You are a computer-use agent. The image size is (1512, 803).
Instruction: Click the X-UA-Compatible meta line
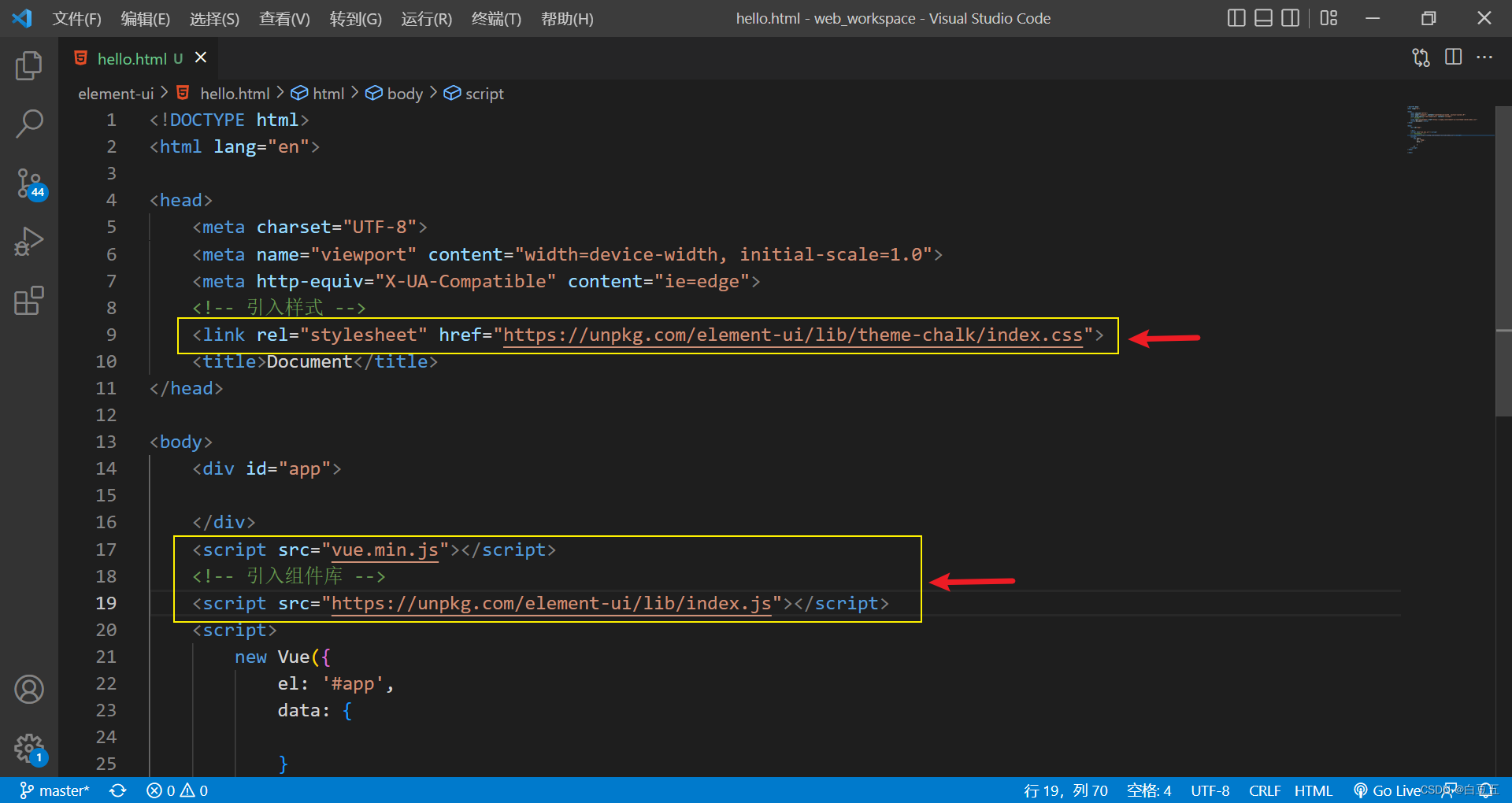476,282
